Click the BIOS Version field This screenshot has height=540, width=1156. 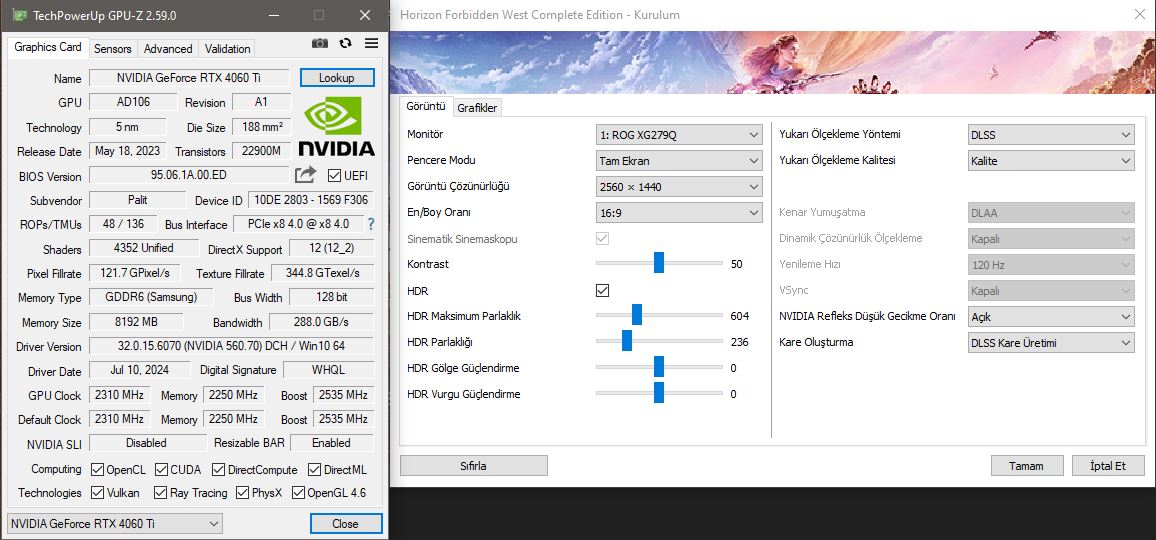click(x=189, y=176)
